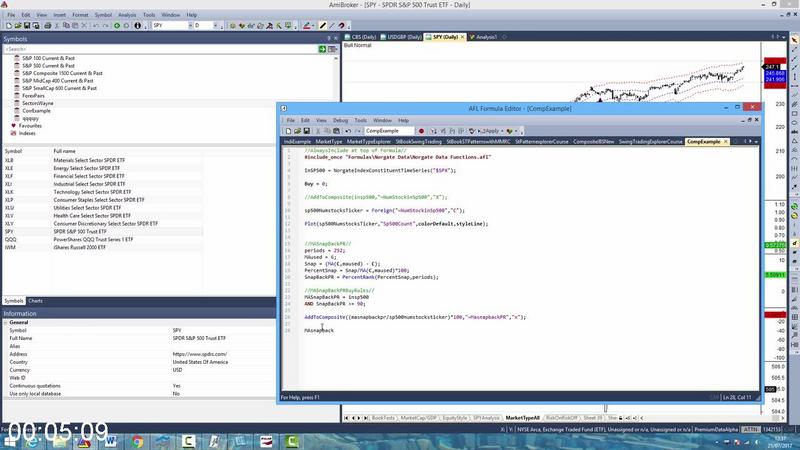Click the list options icon beside search
This screenshot has width=800, height=450.
click(x=333, y=49)
